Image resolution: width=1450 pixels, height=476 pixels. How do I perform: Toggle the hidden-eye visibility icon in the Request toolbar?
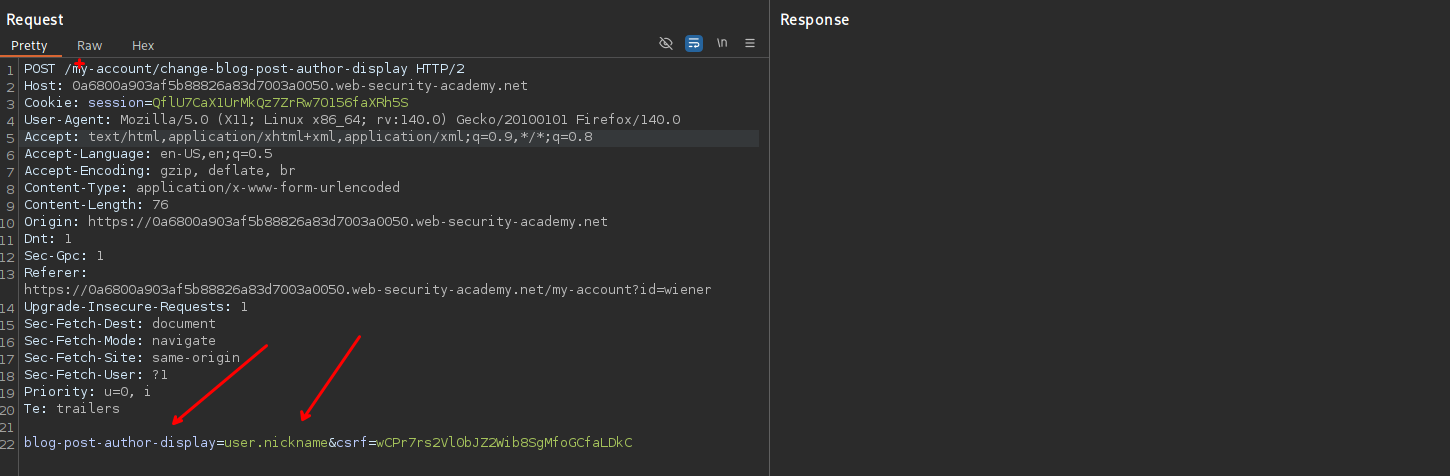pyautogui.click(x=666, y=44)
